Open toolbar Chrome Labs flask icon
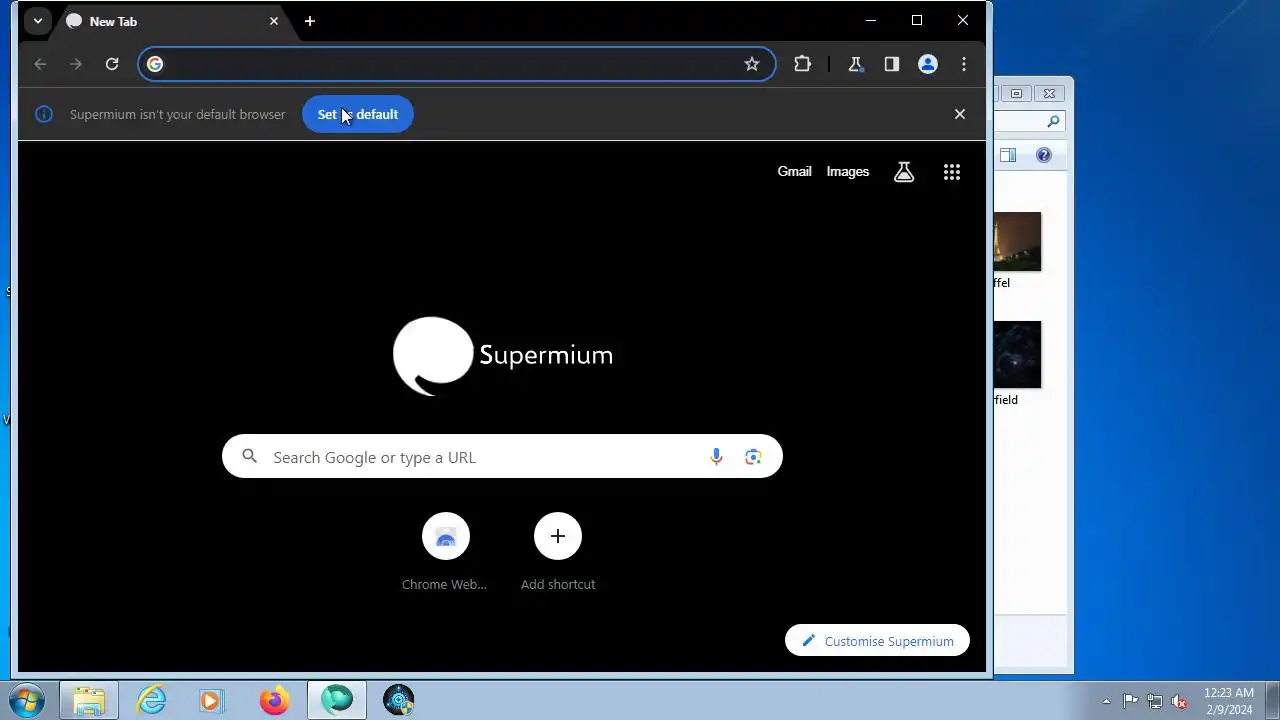 coord(855,64)
